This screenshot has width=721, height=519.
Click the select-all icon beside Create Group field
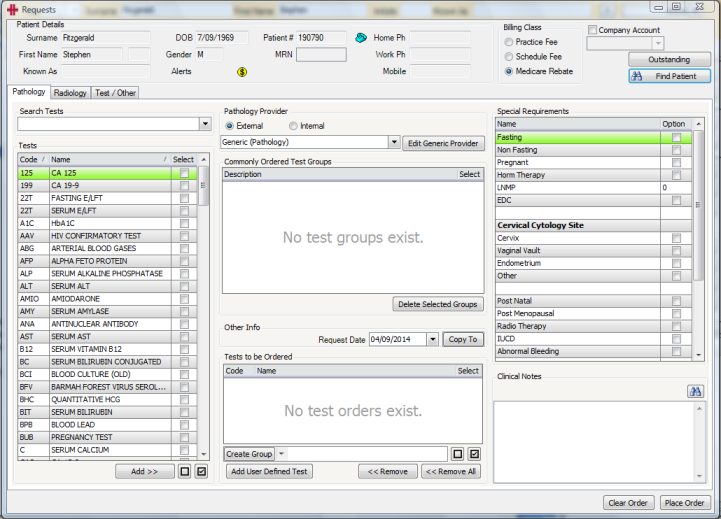(x=474, y=454)
